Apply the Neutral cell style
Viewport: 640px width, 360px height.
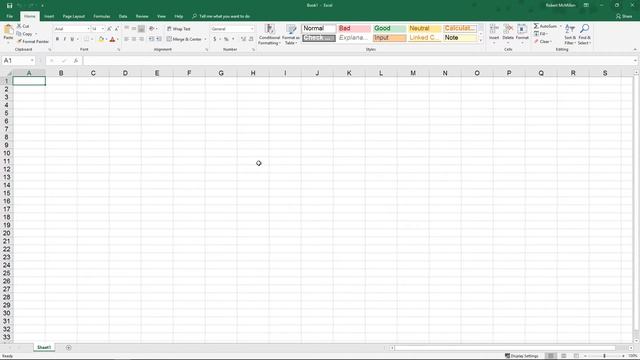tap(424, 28)
